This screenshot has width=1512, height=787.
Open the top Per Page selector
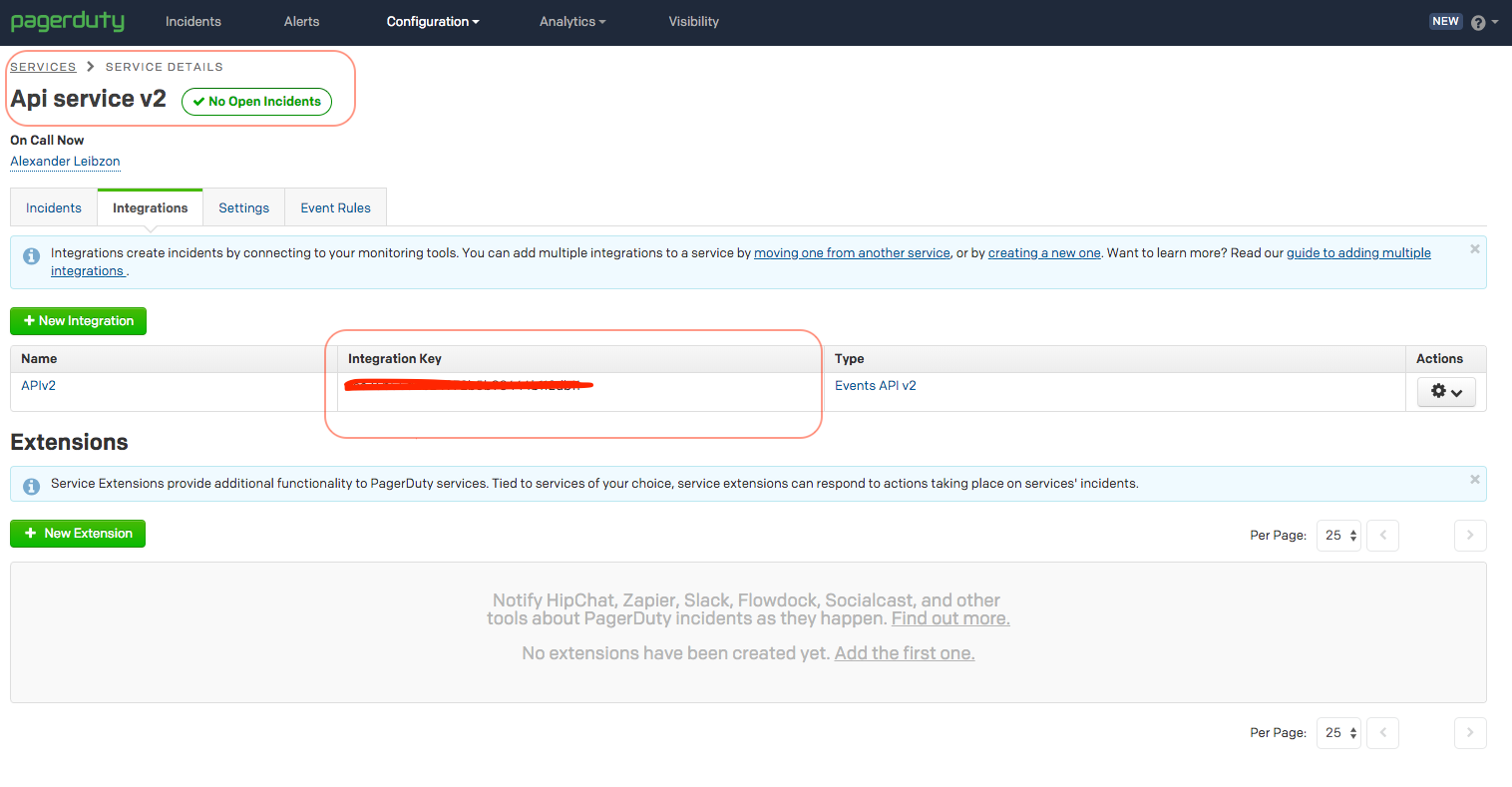pyautogui.click(x=1338, y=536)
